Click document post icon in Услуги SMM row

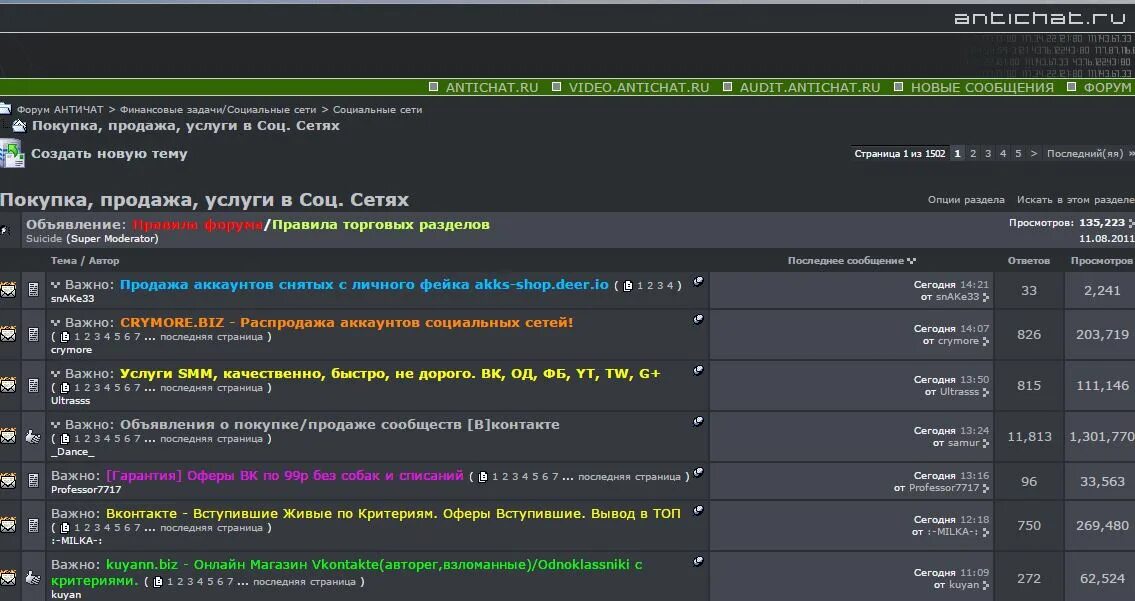[33, 385]
